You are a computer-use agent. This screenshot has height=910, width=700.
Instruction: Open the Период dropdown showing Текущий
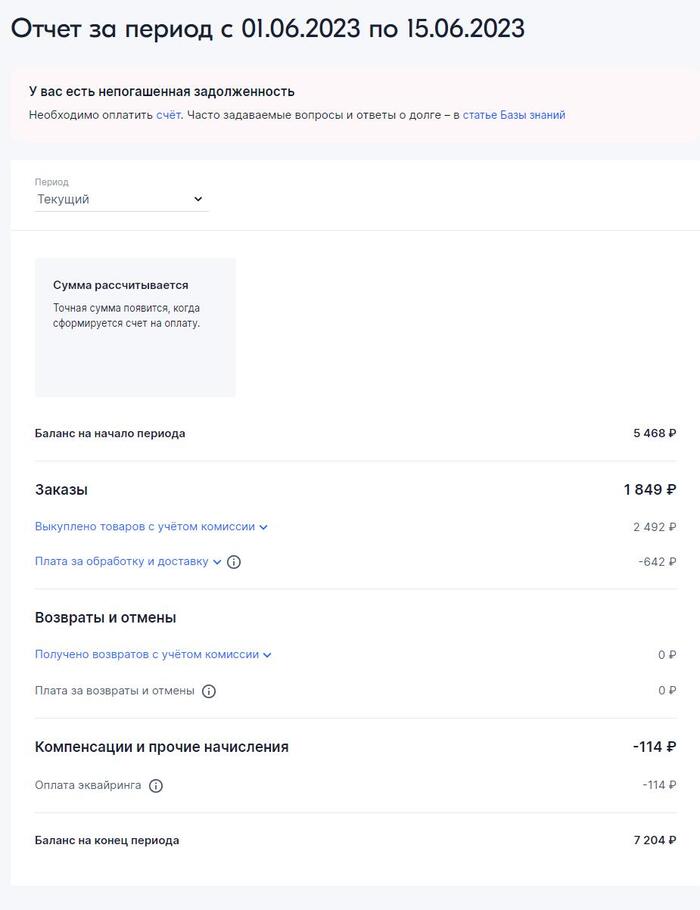[x=121, y=199]
